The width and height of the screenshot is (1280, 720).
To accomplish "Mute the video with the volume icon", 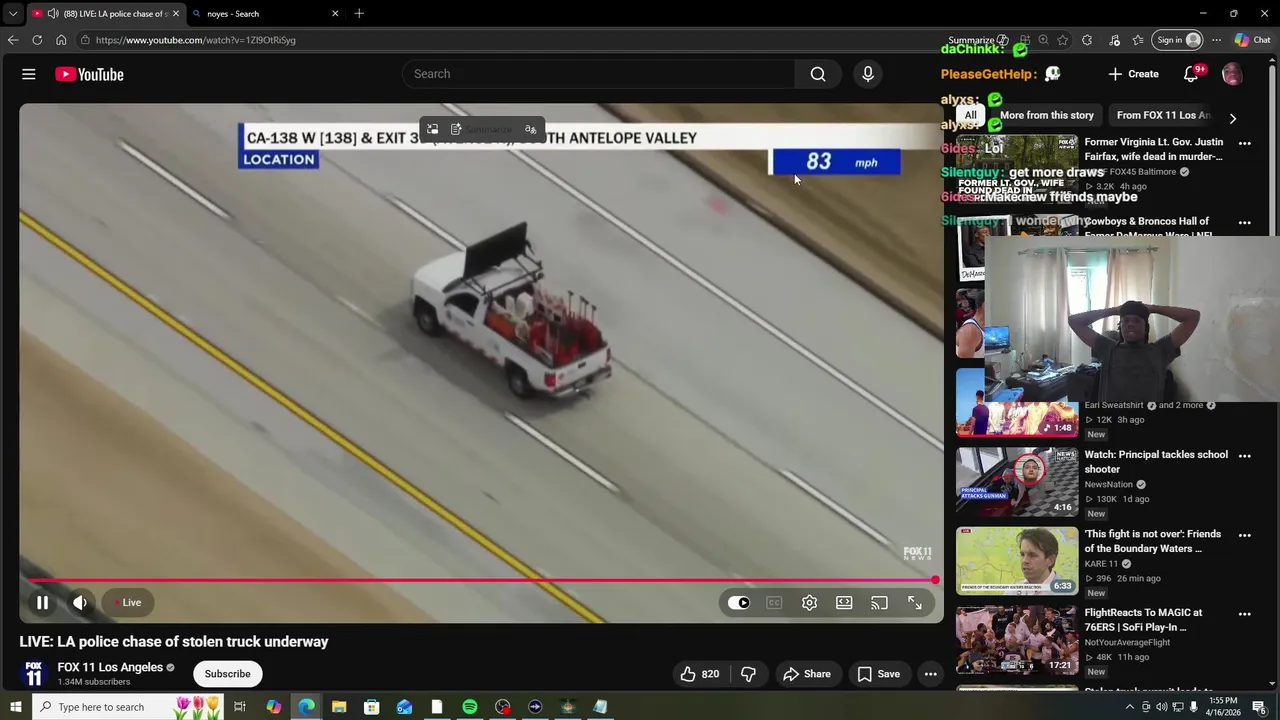I will point(80,603).
